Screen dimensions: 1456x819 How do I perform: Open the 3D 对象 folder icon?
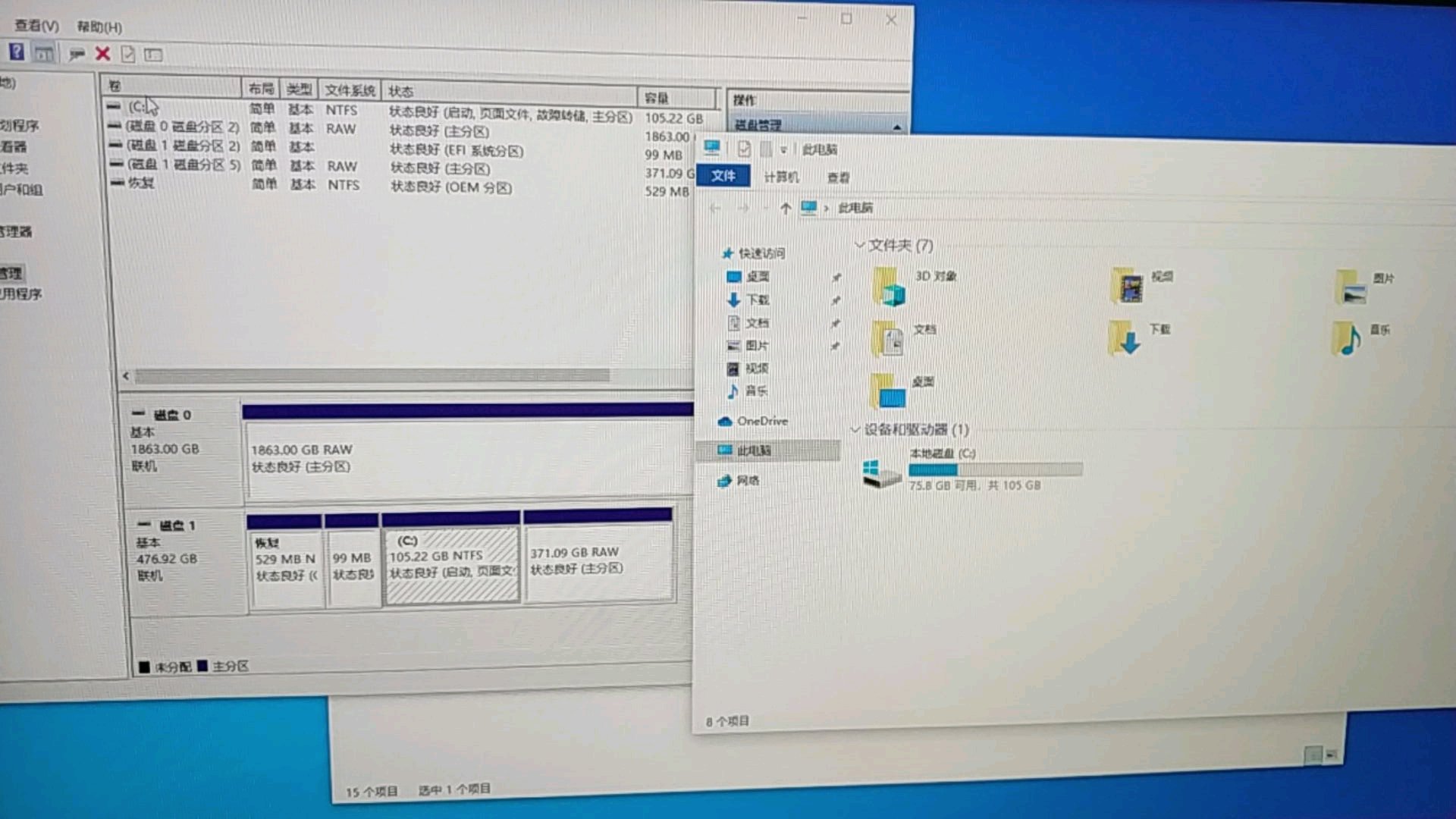click(890, 287)
